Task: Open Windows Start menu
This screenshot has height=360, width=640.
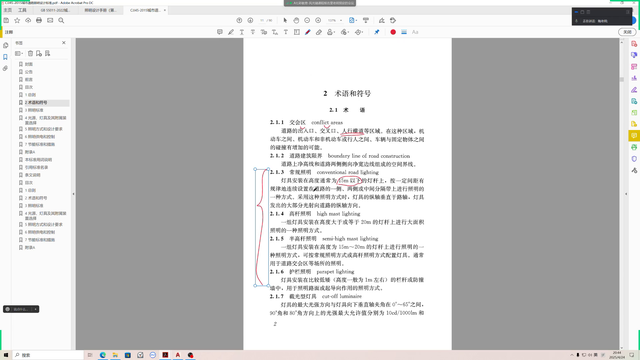Action: [x=6, y=355]
